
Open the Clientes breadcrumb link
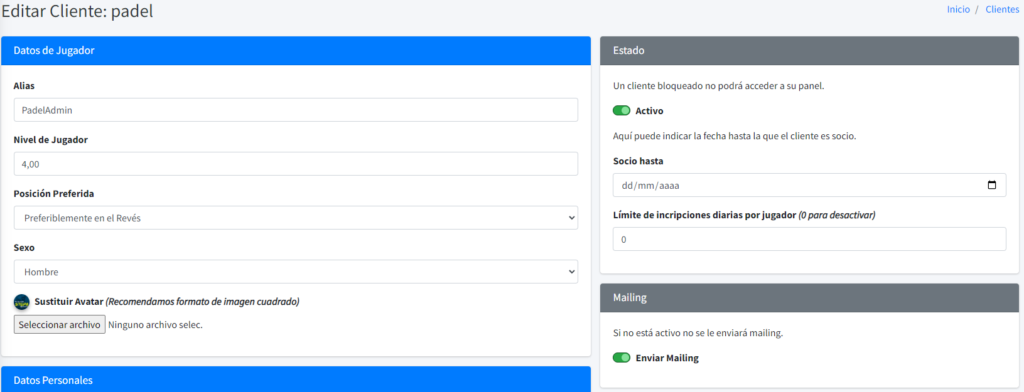point(1002,10)
